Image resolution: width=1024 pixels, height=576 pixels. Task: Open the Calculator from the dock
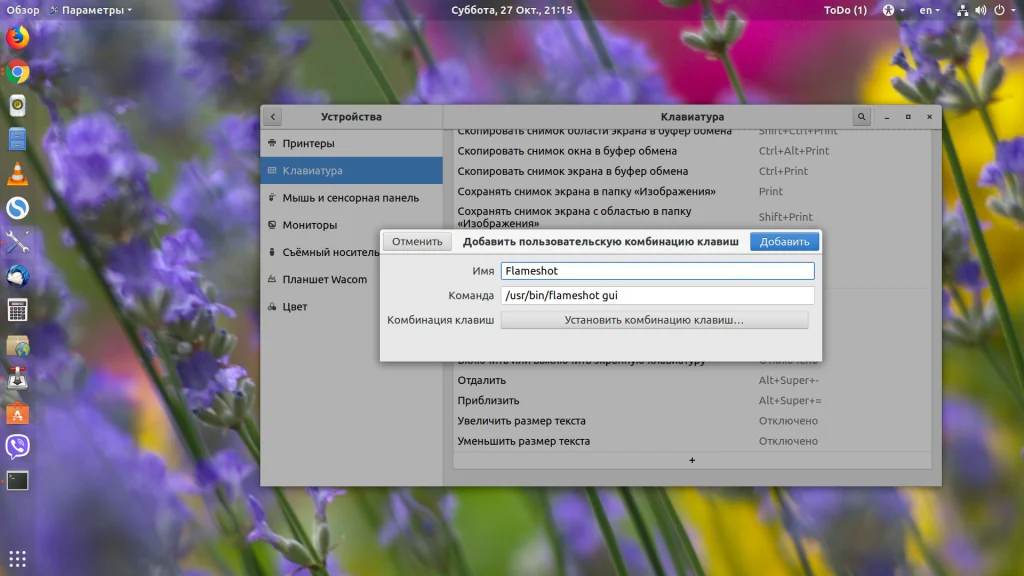(17, 310)
